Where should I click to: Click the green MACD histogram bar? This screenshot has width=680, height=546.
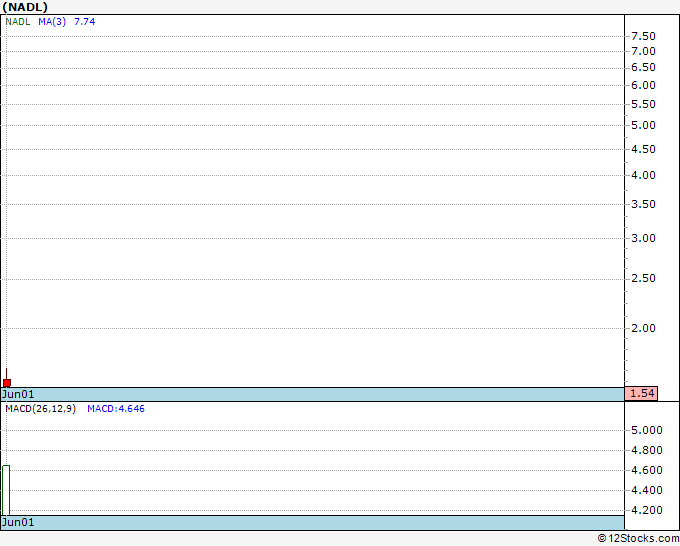[6, 490]
